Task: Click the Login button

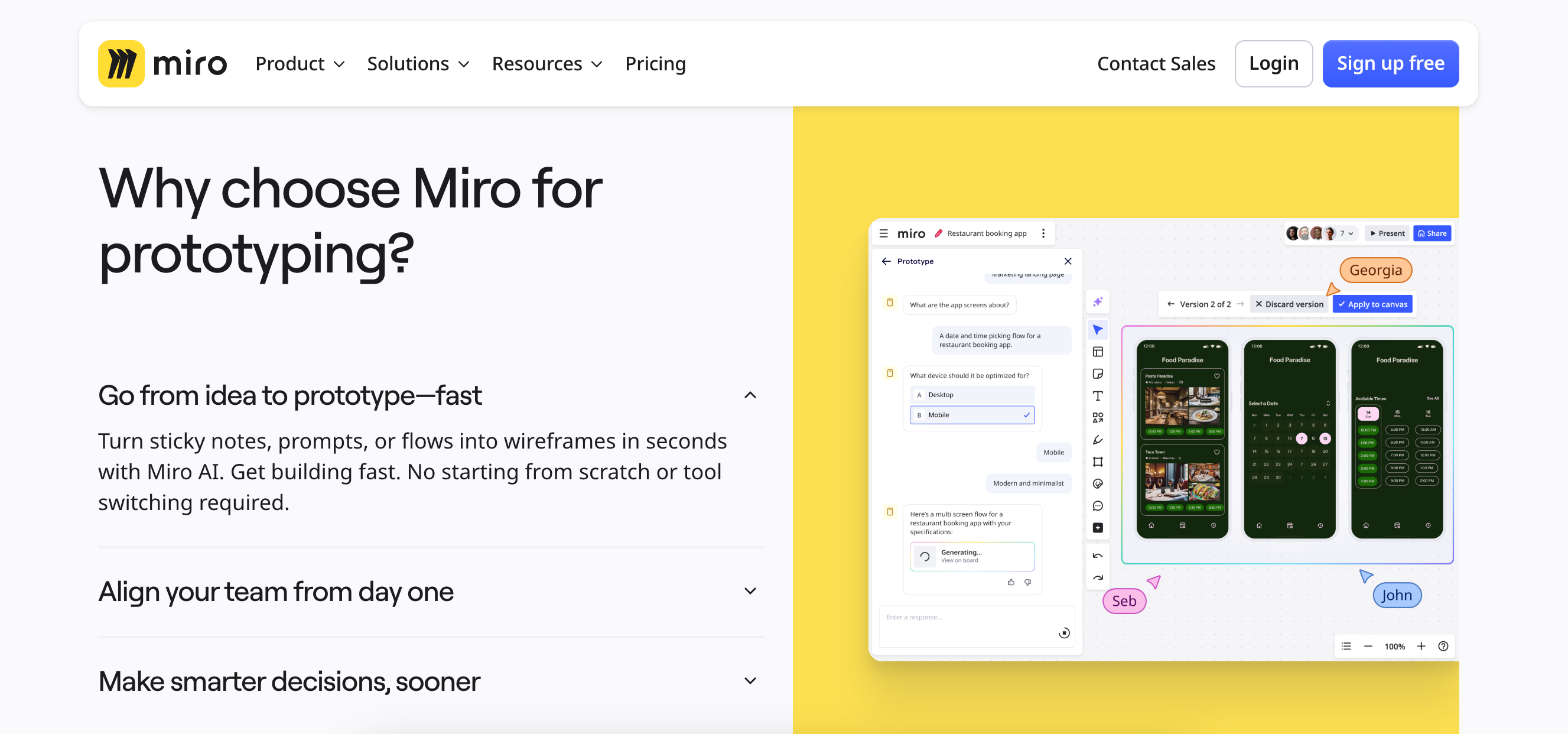Action: (1273, 64)
